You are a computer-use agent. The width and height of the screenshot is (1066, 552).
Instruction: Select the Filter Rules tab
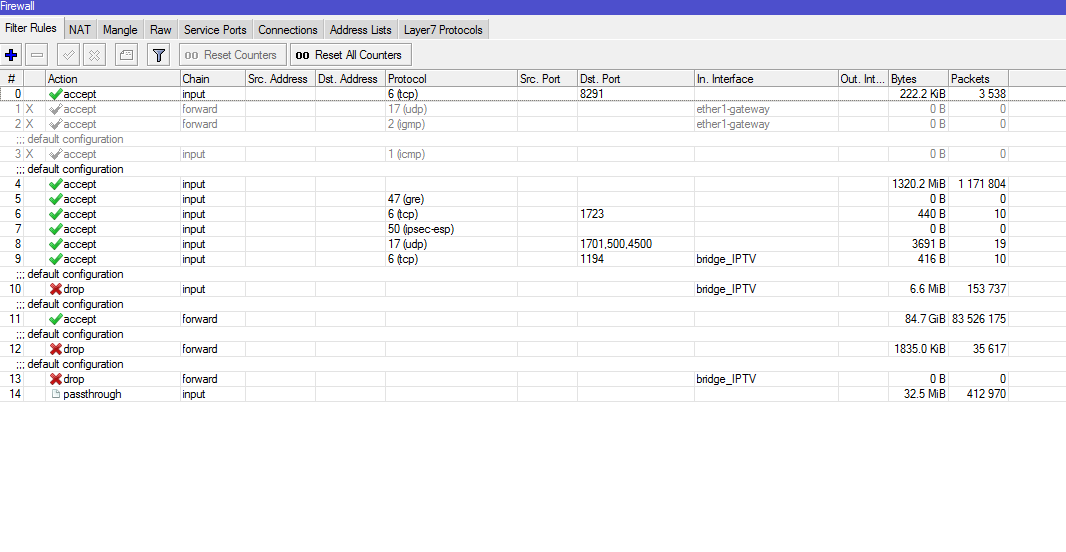31,29
